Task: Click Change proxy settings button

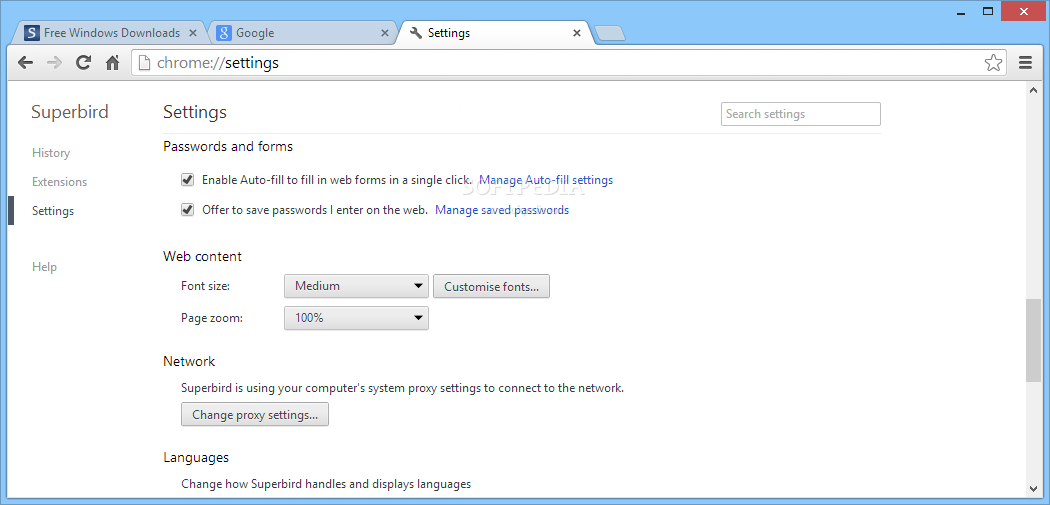Action: click(x=254, y=415)
